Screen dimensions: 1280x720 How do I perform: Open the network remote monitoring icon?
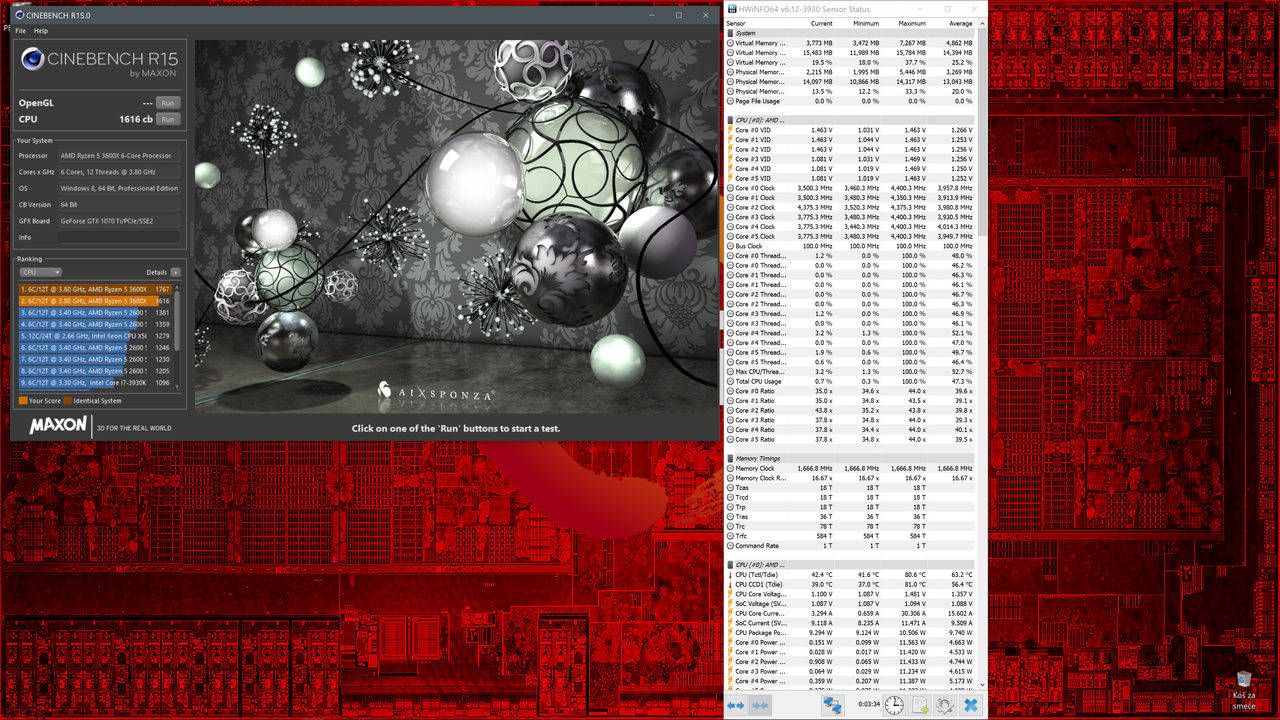click(x=832, y=705)
